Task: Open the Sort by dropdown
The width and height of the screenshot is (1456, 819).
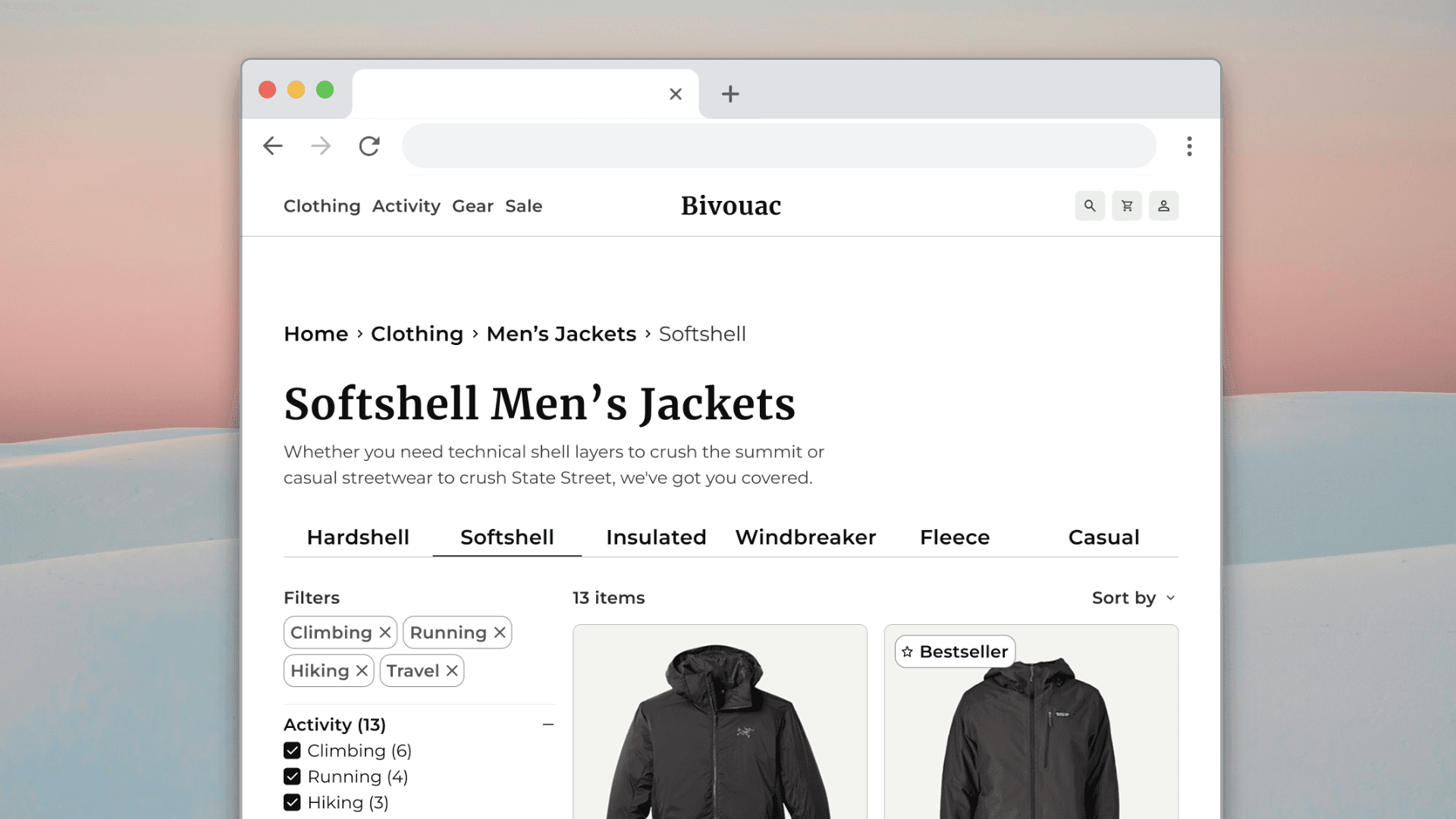Action: pos(1133,598)
